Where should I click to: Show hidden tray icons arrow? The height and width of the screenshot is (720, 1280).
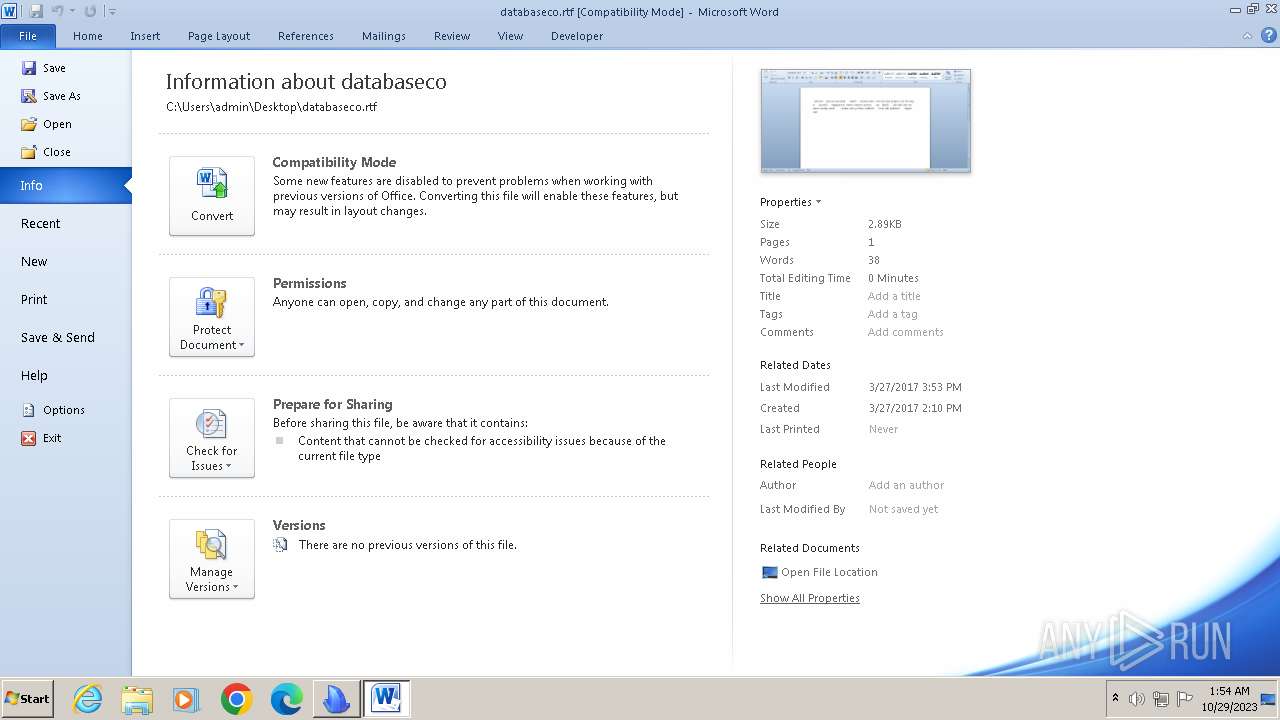tap(1115, 699)
